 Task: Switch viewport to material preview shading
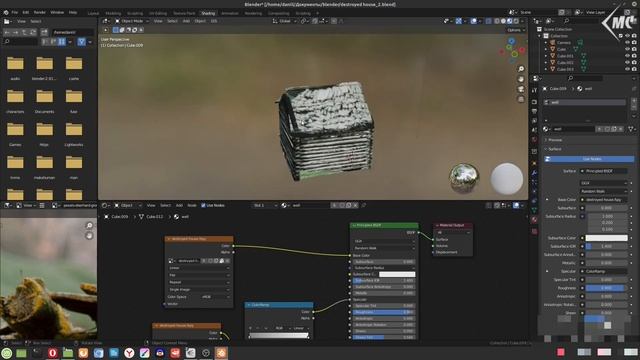[x=510, y=21]
